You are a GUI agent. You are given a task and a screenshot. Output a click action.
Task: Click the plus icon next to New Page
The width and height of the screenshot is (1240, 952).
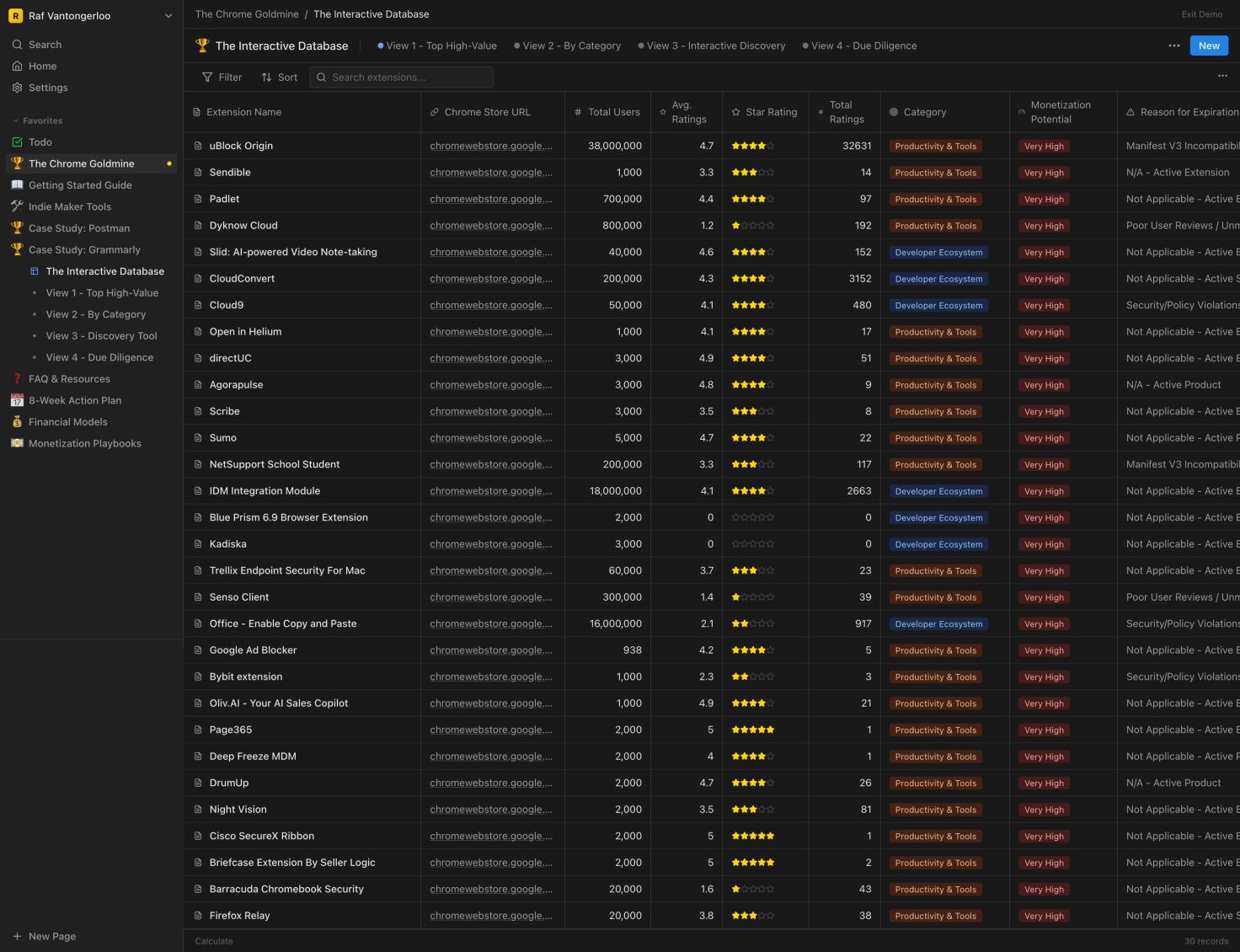coord(17,936)
